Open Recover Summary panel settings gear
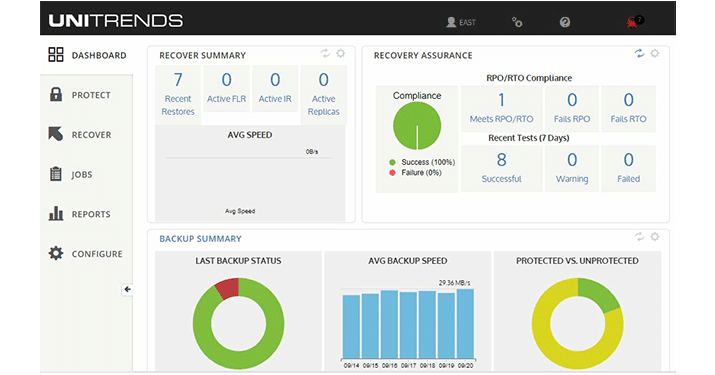 point(341,53)
